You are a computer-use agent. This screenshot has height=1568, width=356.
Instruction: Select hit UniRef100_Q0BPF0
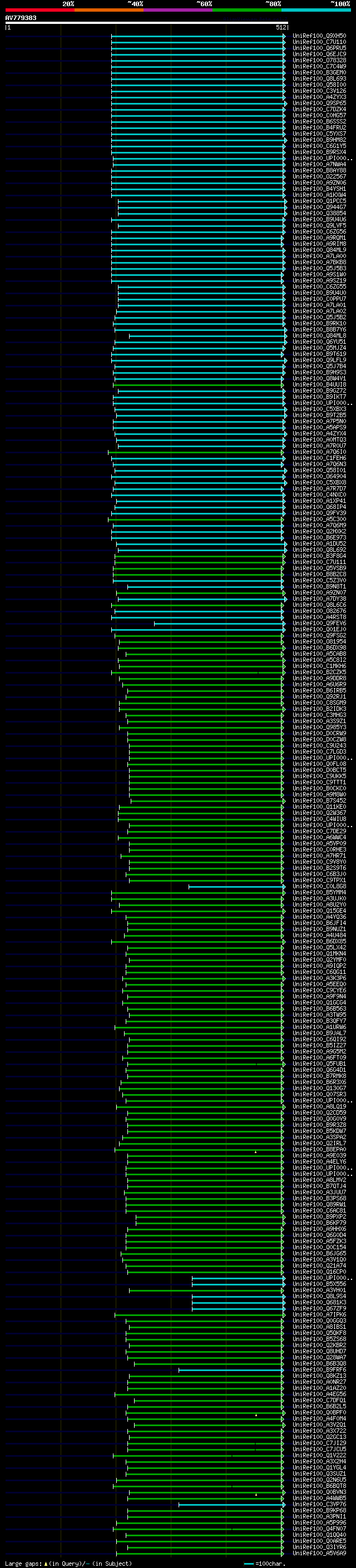(319, 1413)
